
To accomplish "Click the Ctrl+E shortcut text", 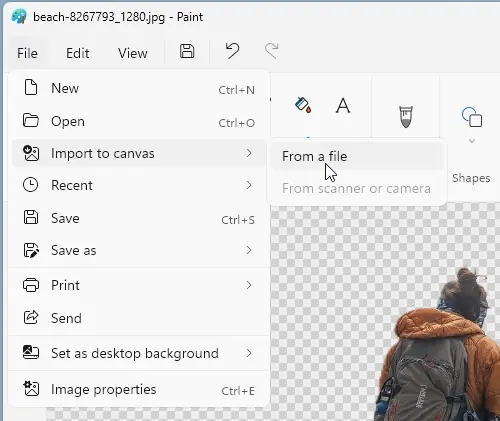I will 238,391.
